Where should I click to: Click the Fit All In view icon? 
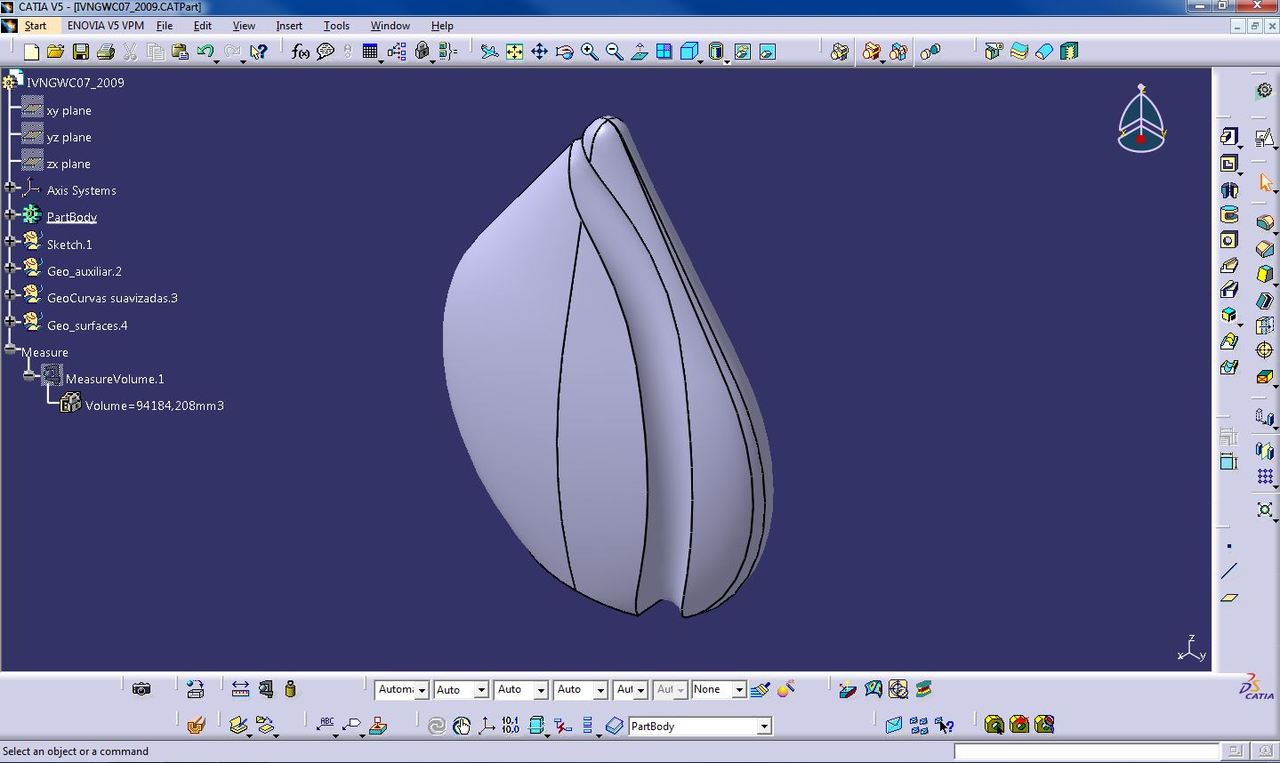pos(514,52)
